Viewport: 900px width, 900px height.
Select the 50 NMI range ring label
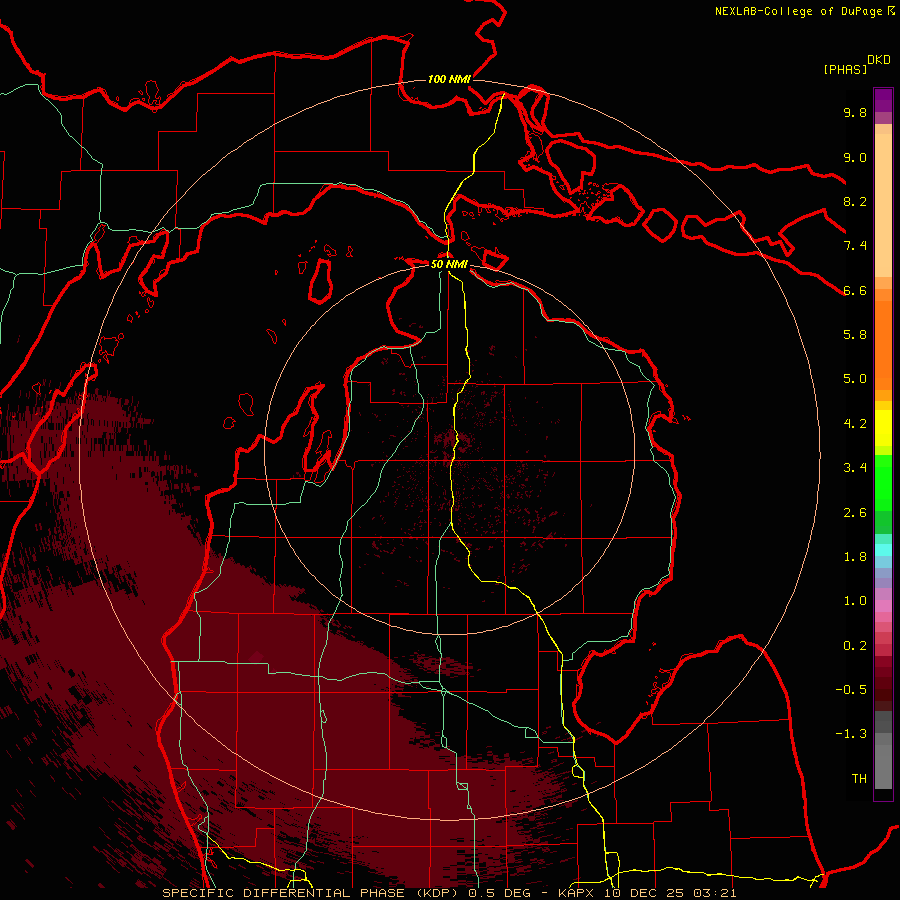click(449, 264)
